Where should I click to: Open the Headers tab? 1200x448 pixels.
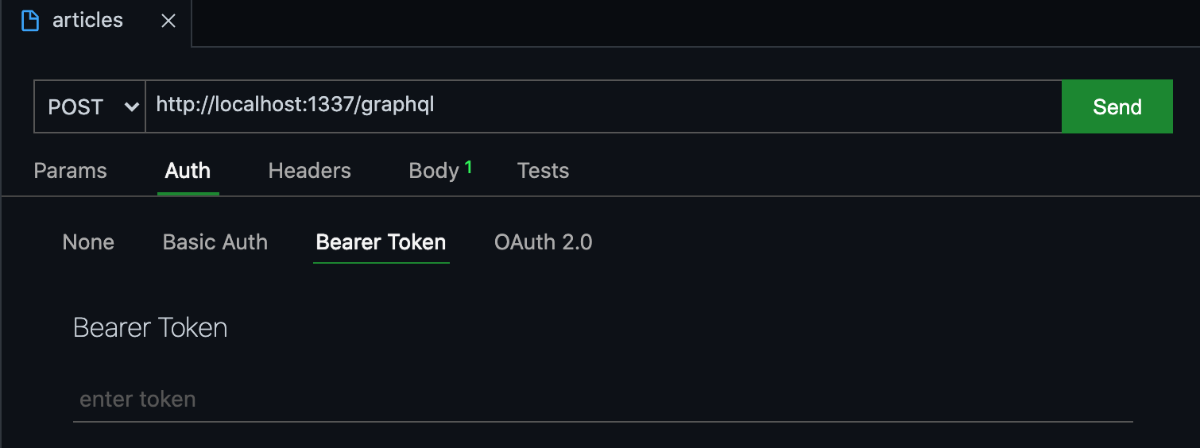(309, 171)
